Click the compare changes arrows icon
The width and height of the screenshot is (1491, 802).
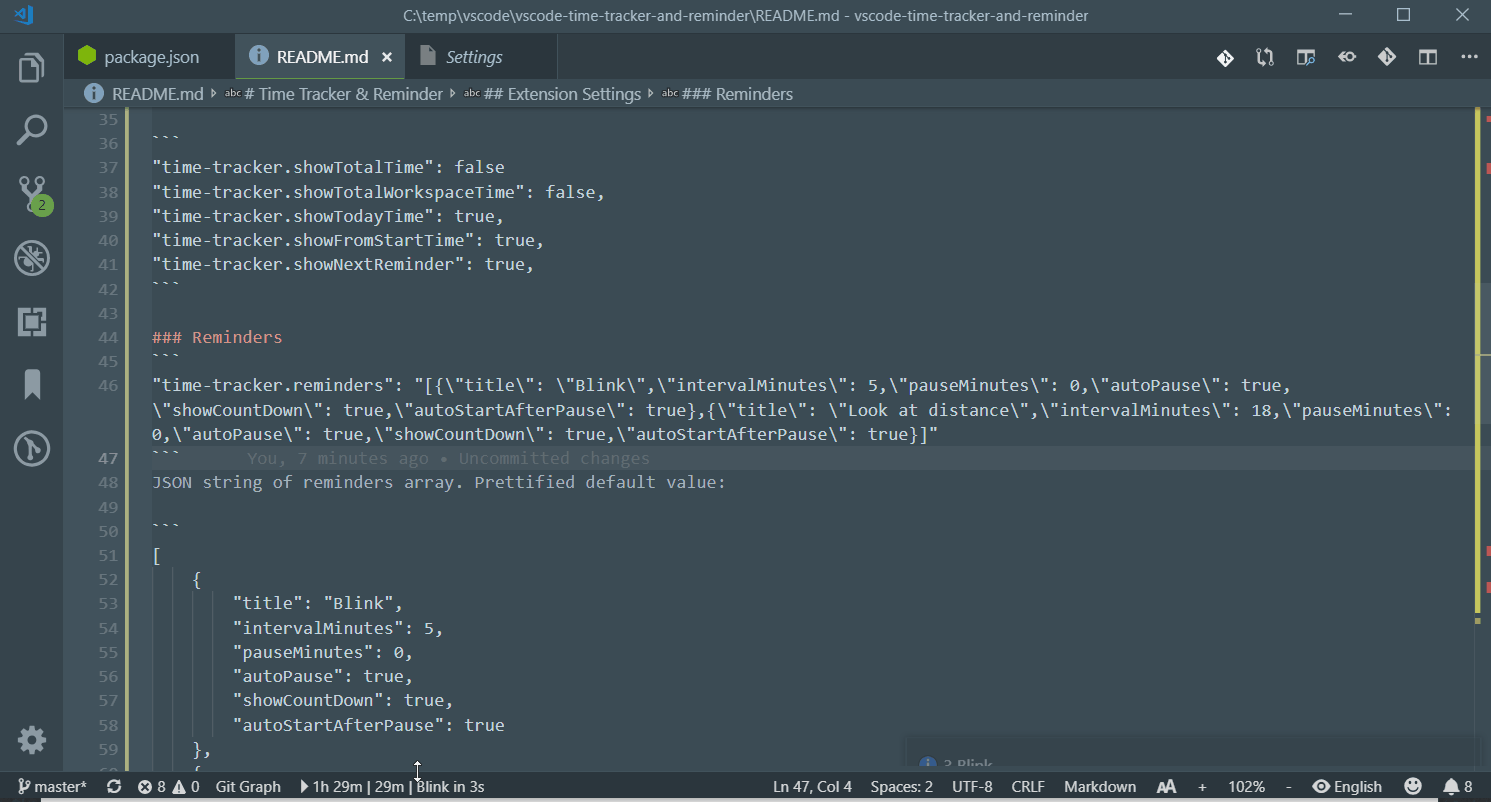[1265, 58]
